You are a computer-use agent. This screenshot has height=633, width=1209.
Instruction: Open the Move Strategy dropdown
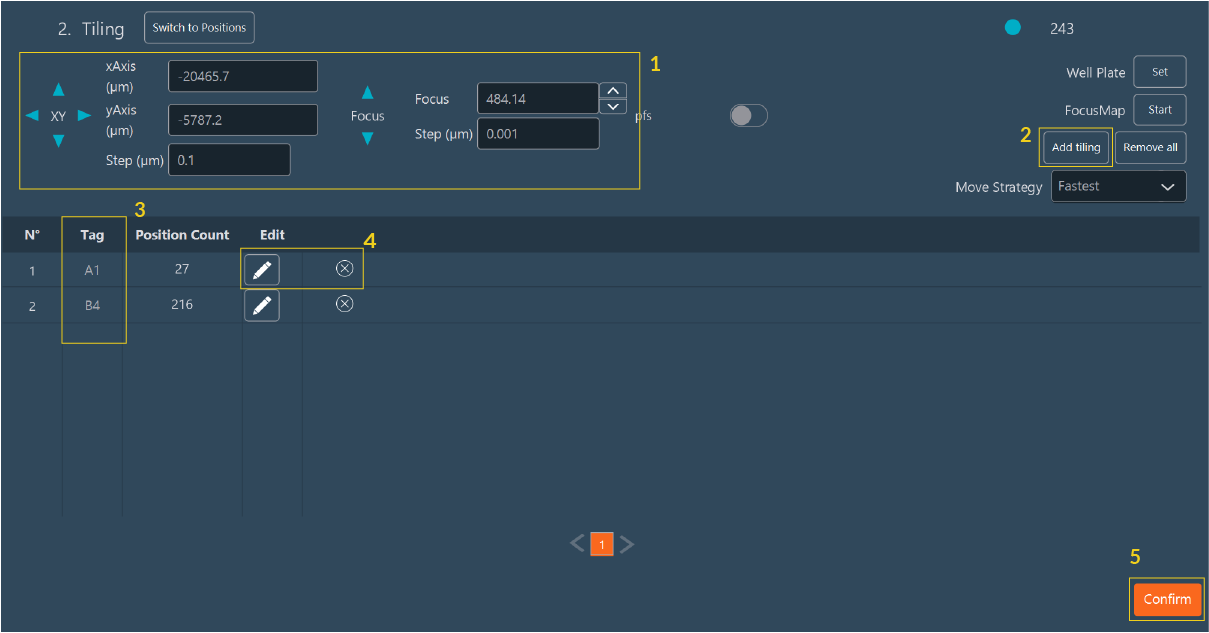pos(1117,186)
